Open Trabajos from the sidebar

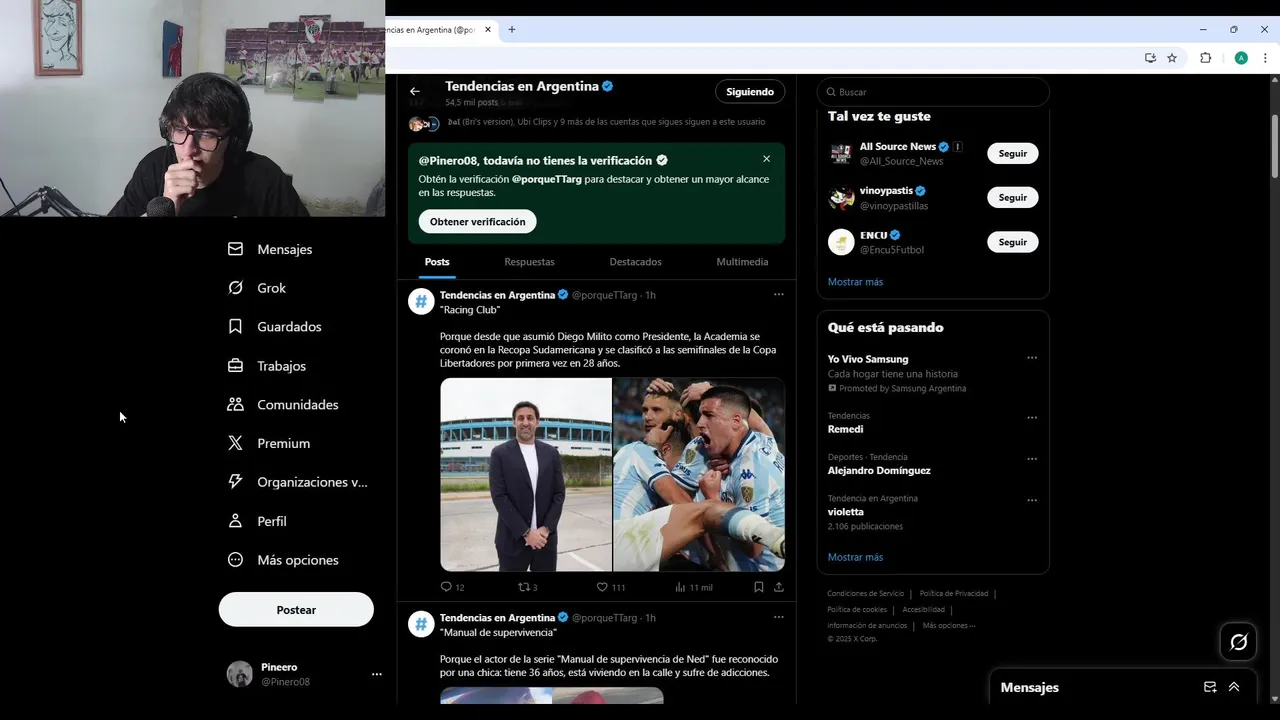267,366
